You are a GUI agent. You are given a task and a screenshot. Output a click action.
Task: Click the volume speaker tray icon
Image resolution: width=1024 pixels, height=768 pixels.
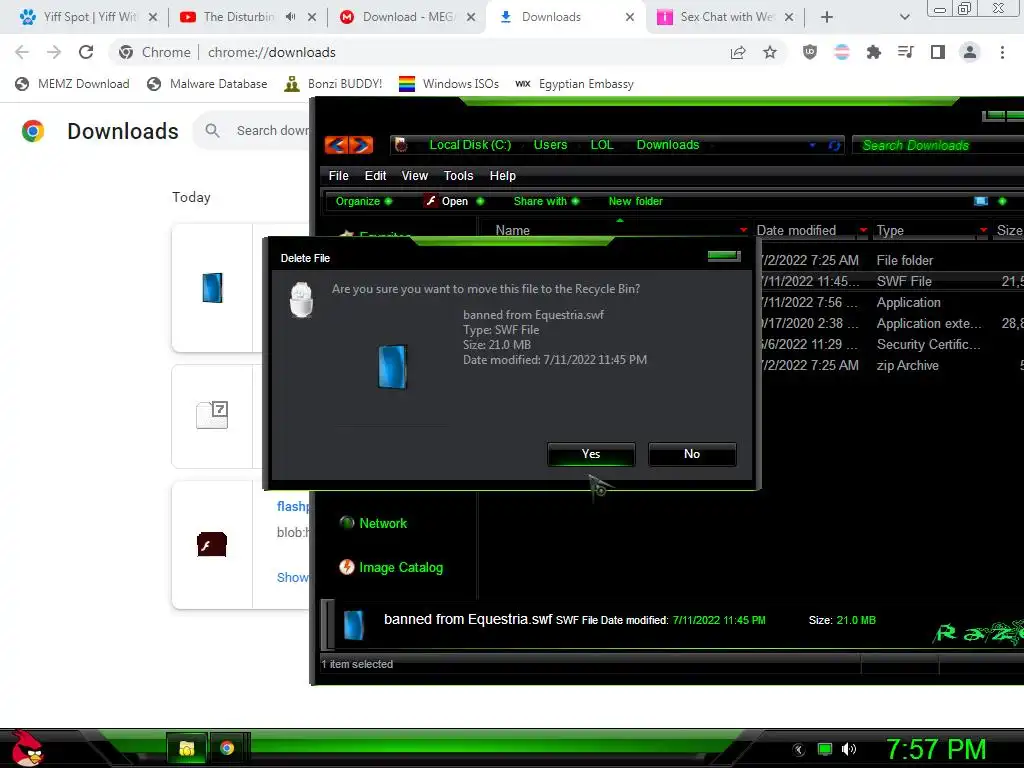[x=848, y=749]
